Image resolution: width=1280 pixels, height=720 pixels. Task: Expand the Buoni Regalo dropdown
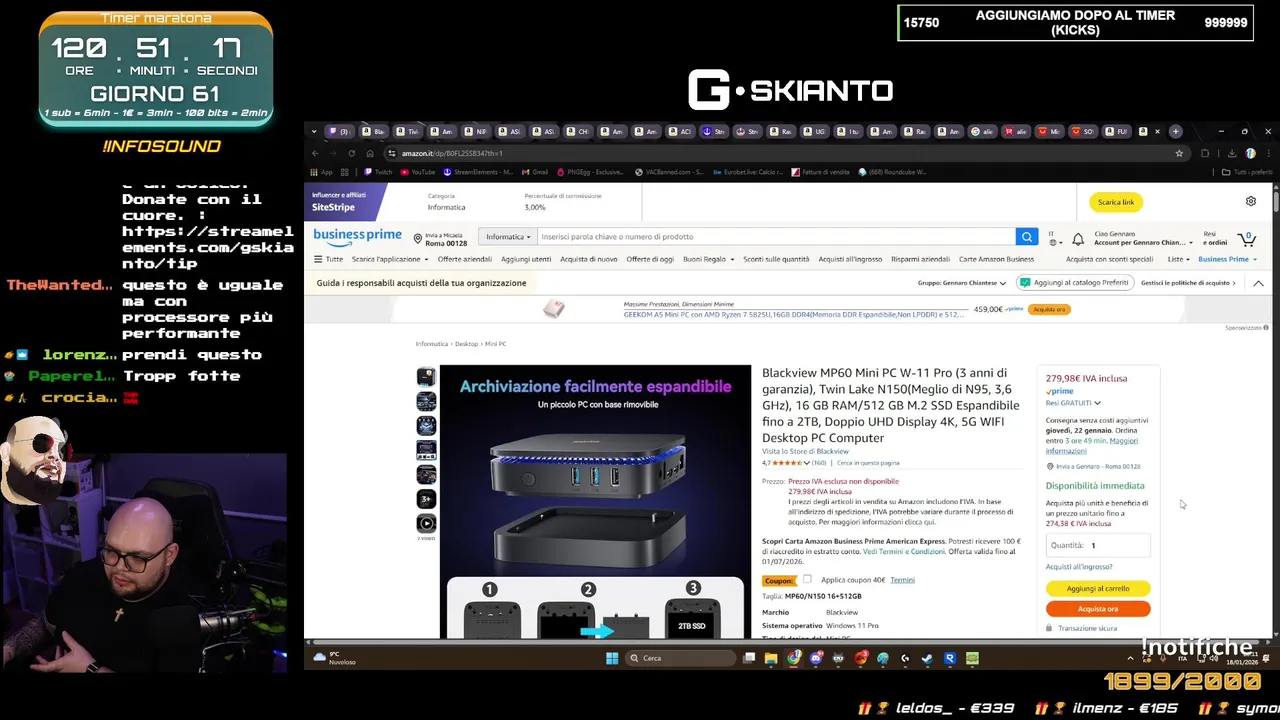pyautogui.click(x=708, y=259)
